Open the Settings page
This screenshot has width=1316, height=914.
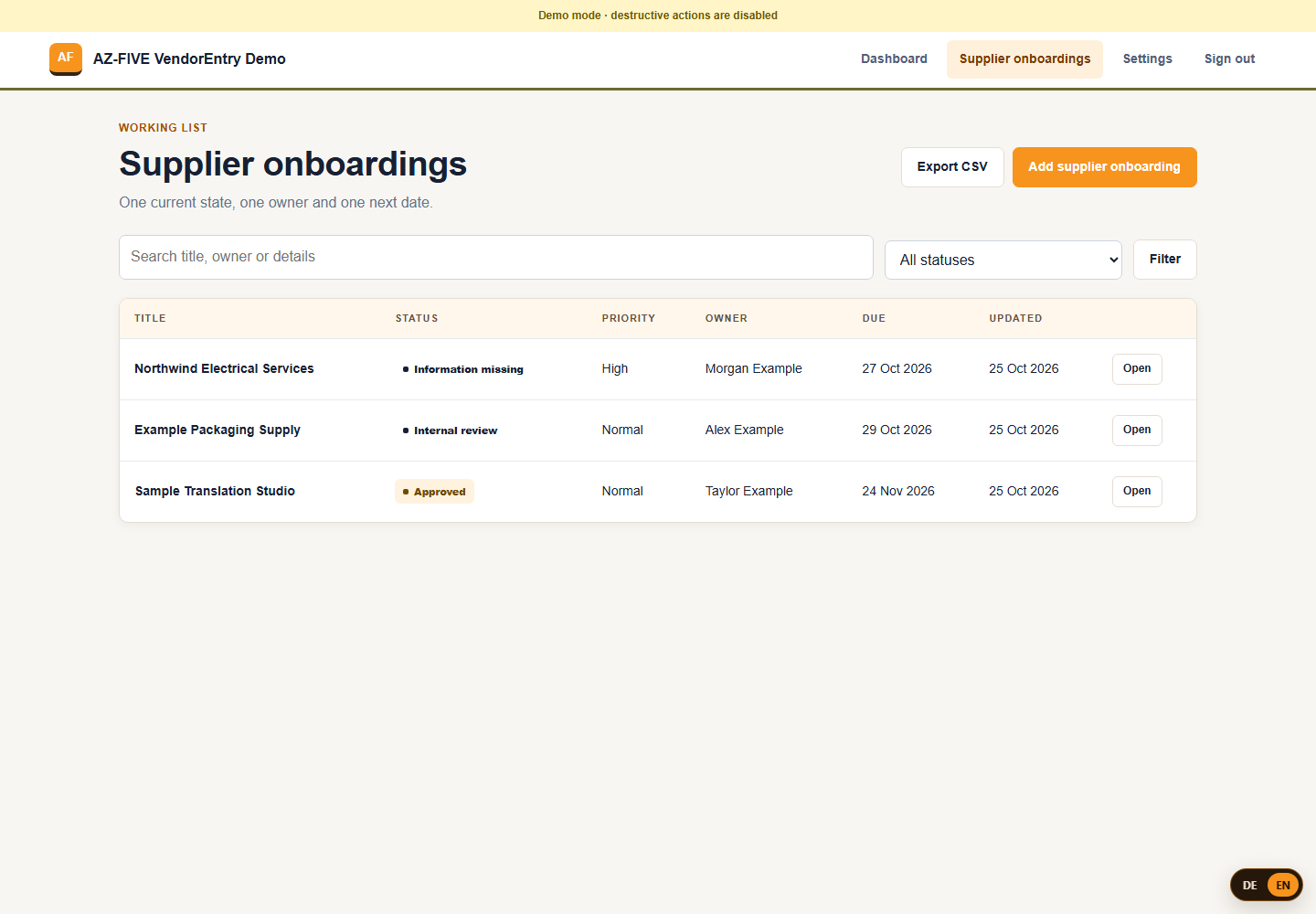1147,58
